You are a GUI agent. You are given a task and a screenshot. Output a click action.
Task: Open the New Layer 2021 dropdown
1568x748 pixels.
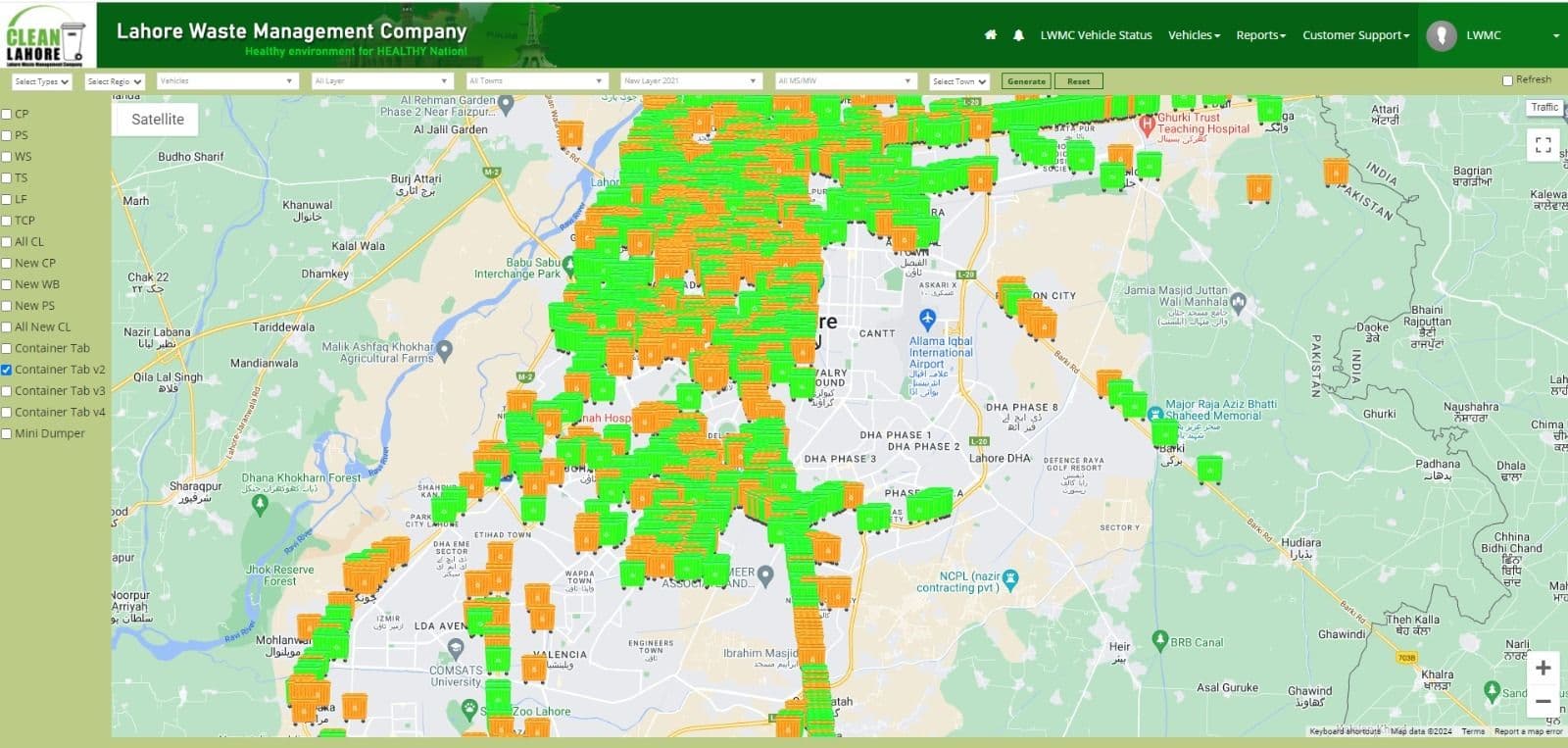pos(690,81)
